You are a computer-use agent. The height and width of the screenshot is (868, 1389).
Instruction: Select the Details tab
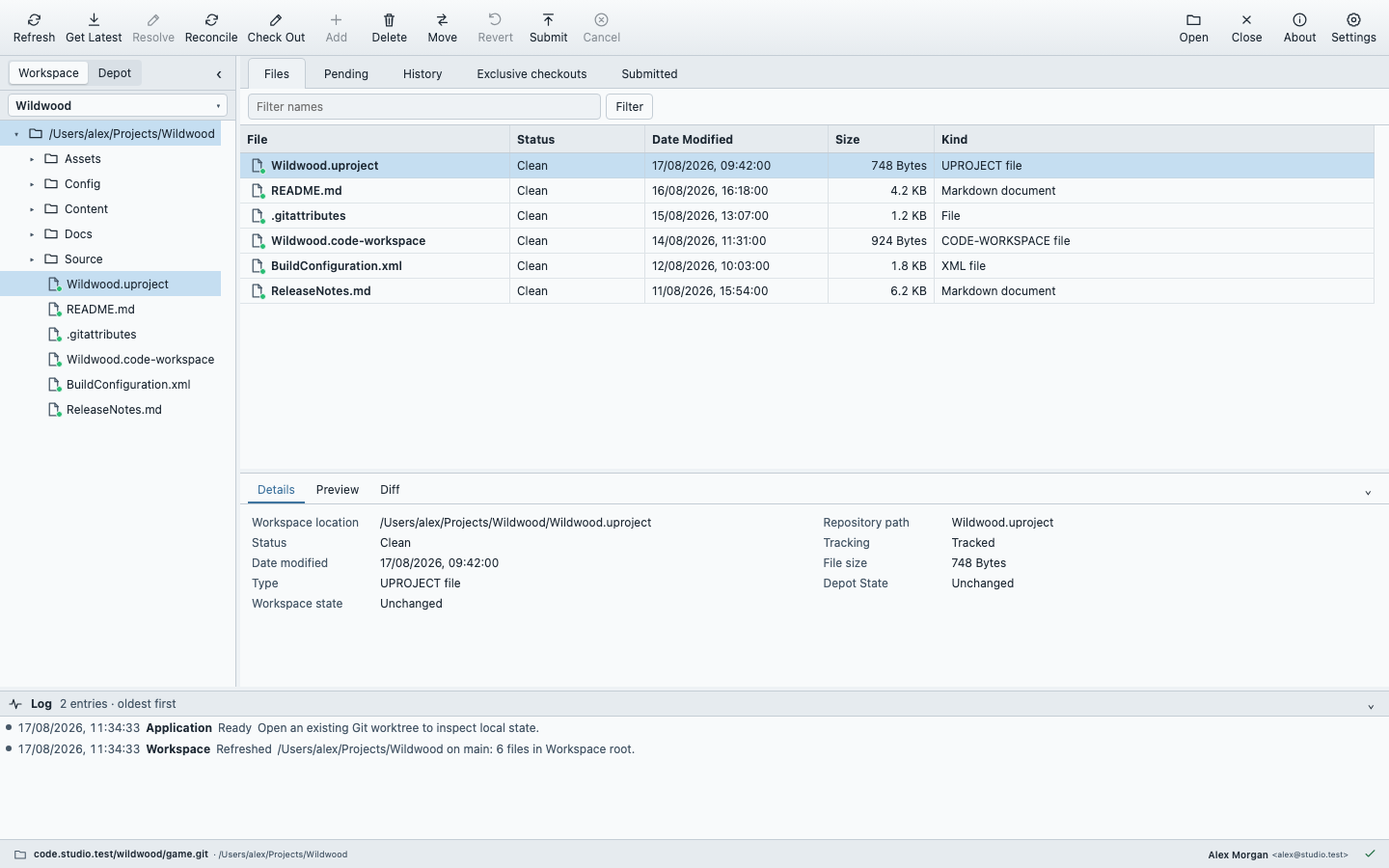pyautogui.click(x=276, y=490)
